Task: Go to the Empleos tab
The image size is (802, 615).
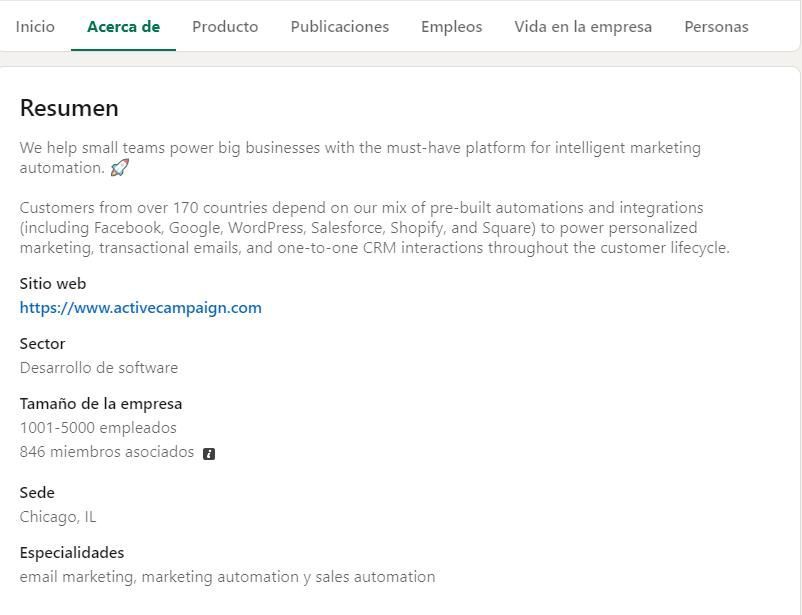Action: (452, 27)
